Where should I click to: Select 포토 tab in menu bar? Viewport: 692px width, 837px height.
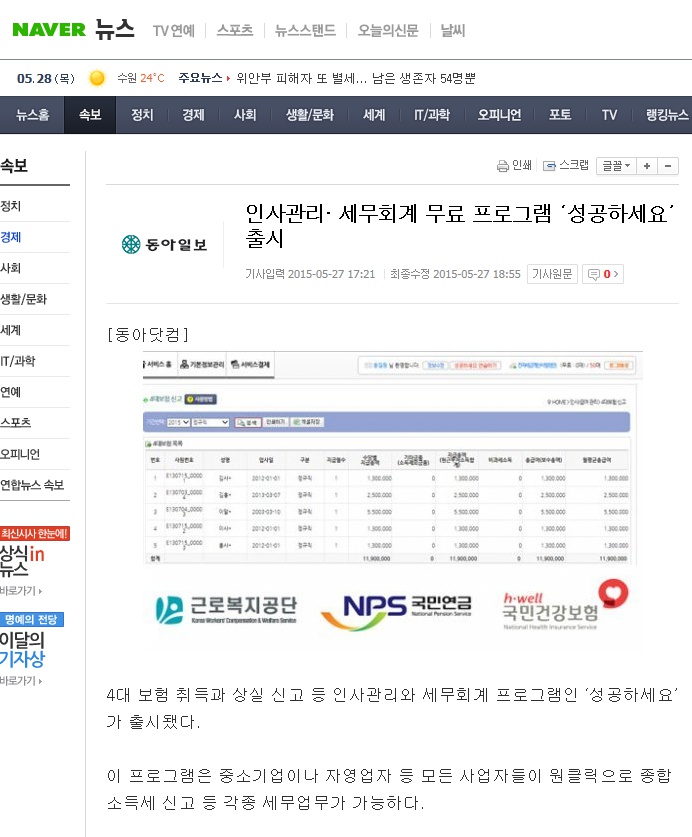(560, 115)
